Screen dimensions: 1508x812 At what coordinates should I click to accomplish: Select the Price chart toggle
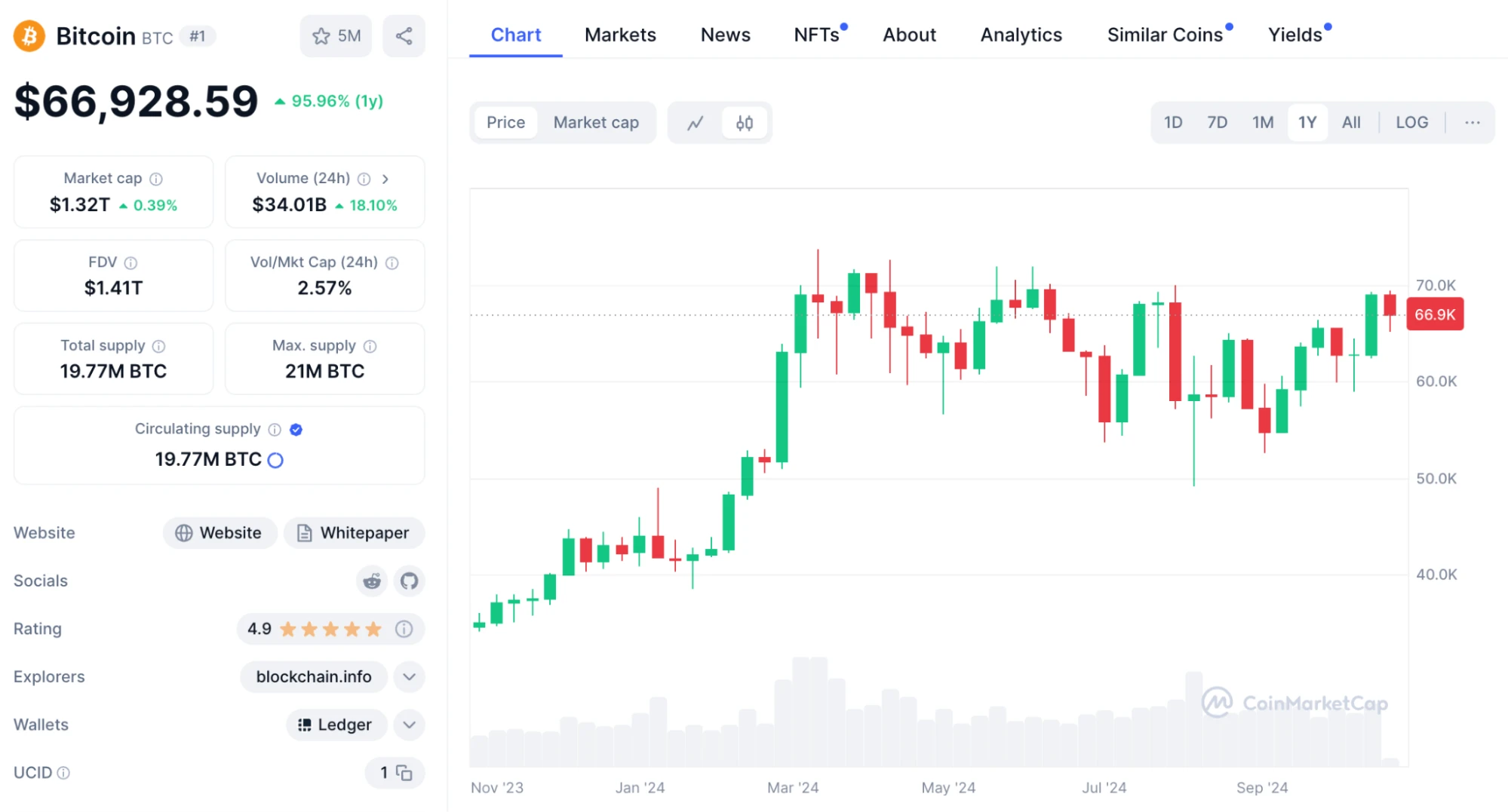pos(505,123)
